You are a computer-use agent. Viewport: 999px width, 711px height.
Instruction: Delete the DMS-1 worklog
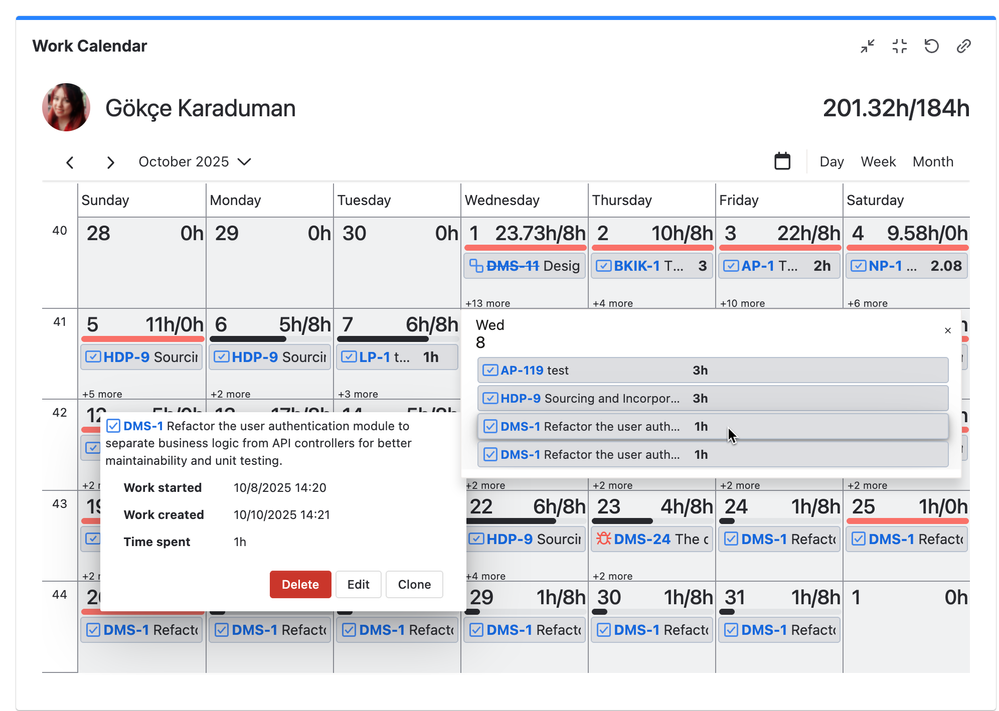[300, 585]
